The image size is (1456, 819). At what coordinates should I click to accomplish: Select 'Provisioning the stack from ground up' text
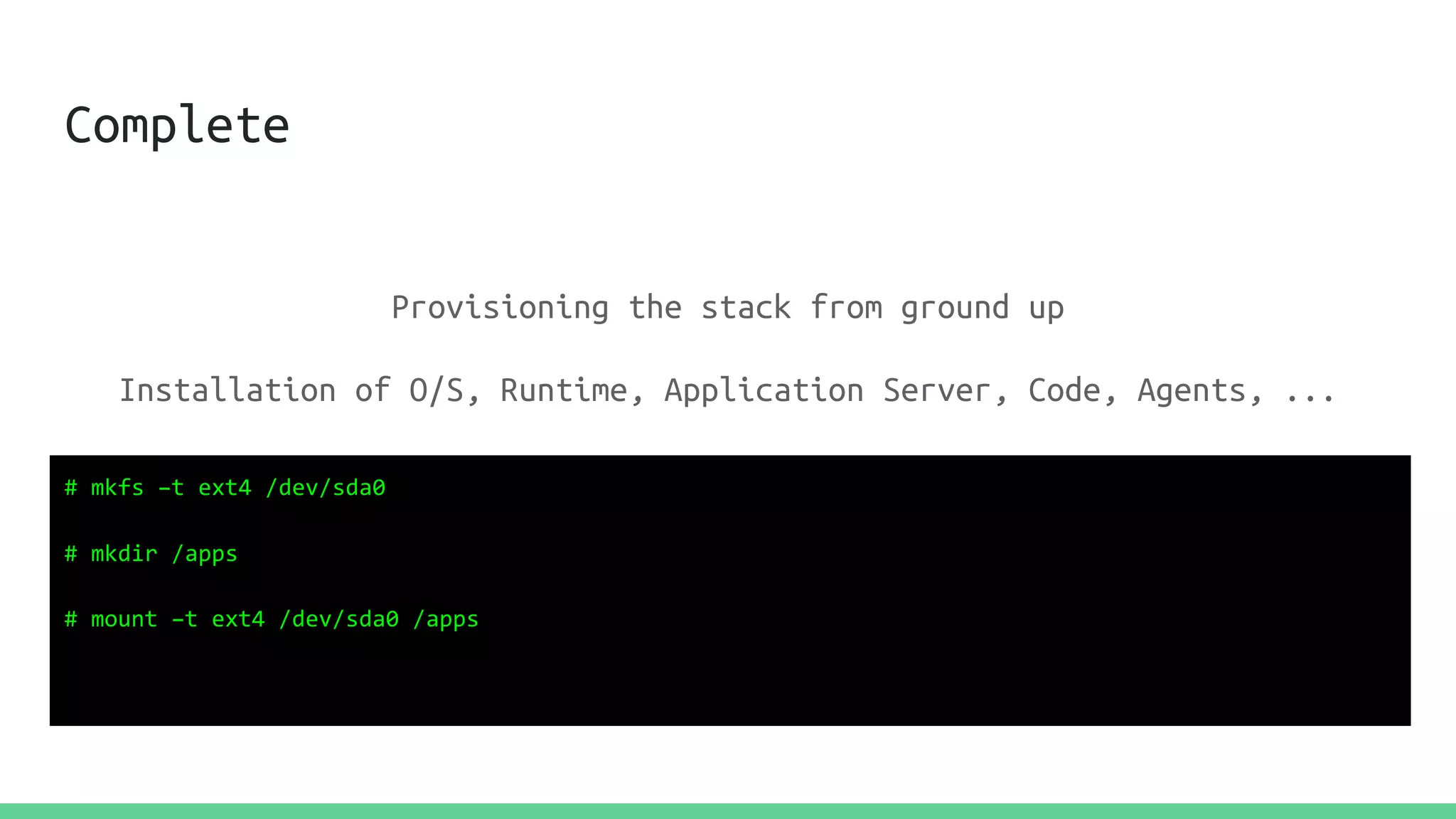[x=727, y=308]
